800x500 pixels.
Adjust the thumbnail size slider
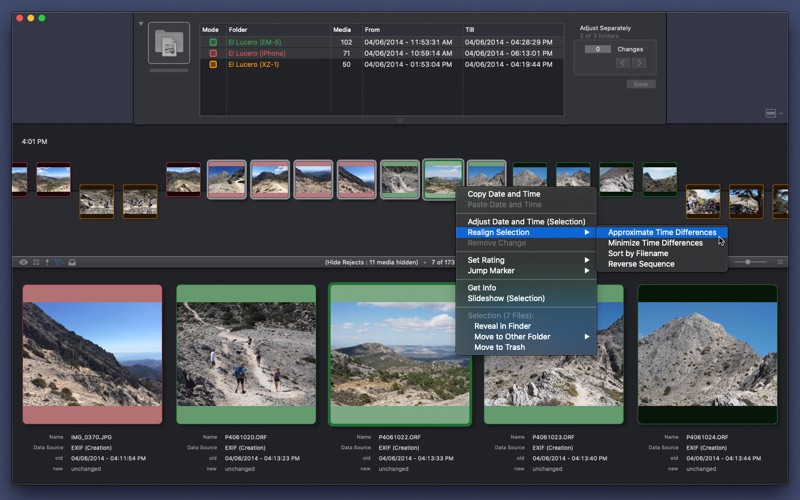click(x=749, y=262)
